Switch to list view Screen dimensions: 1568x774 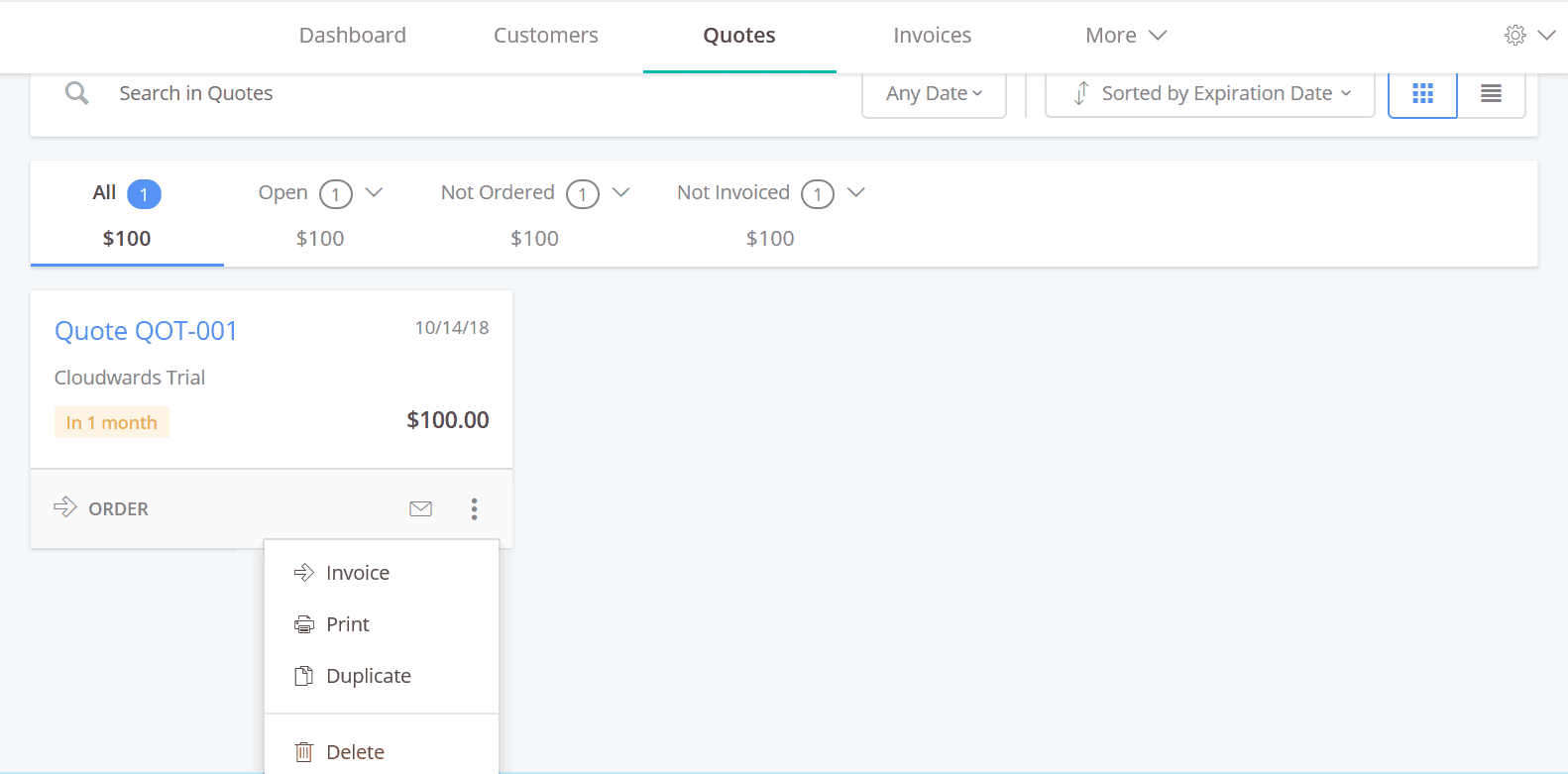(1491, 94)
